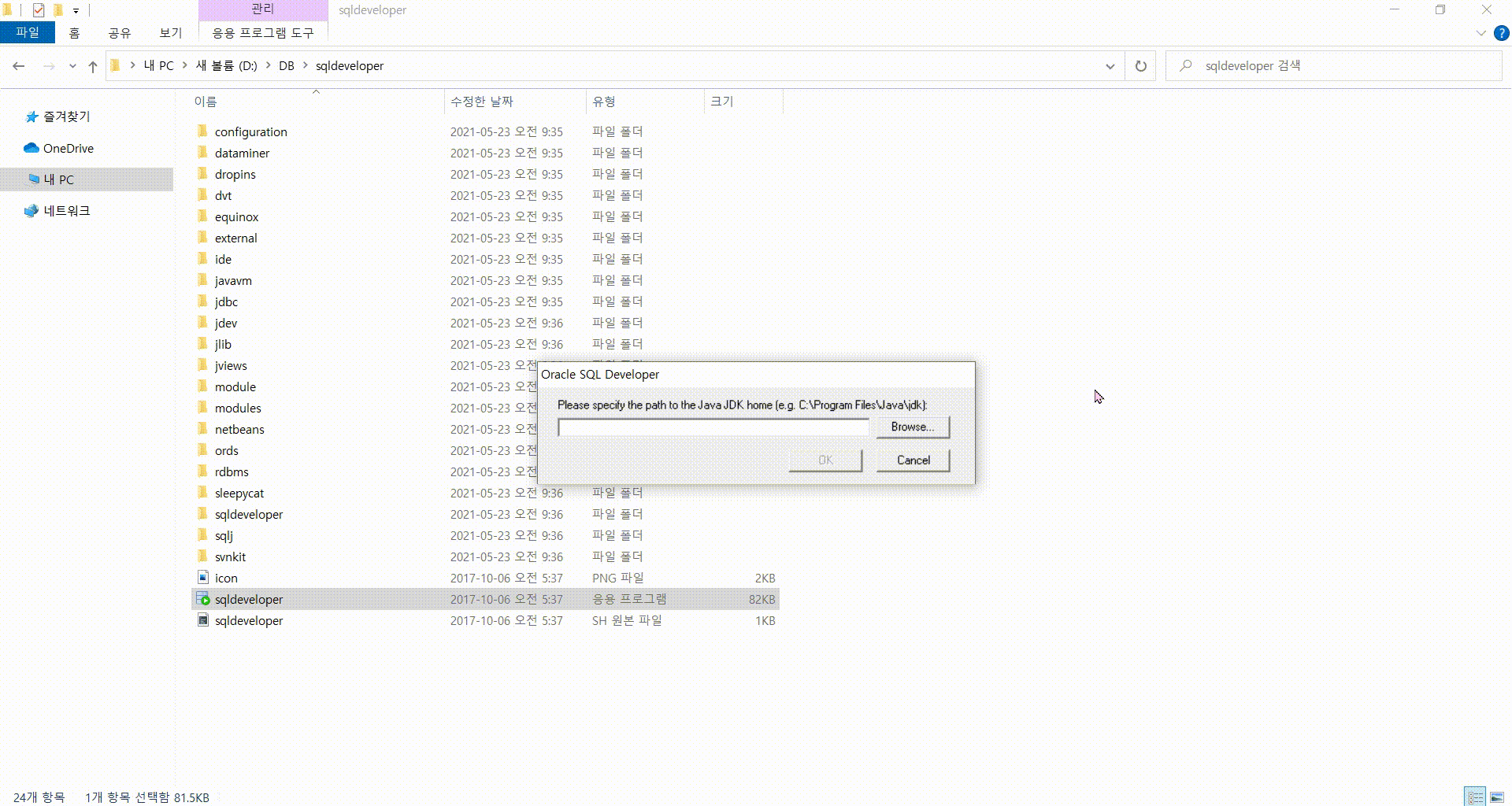Select the 관리 contextual tab header

click(x=263, y=9)
